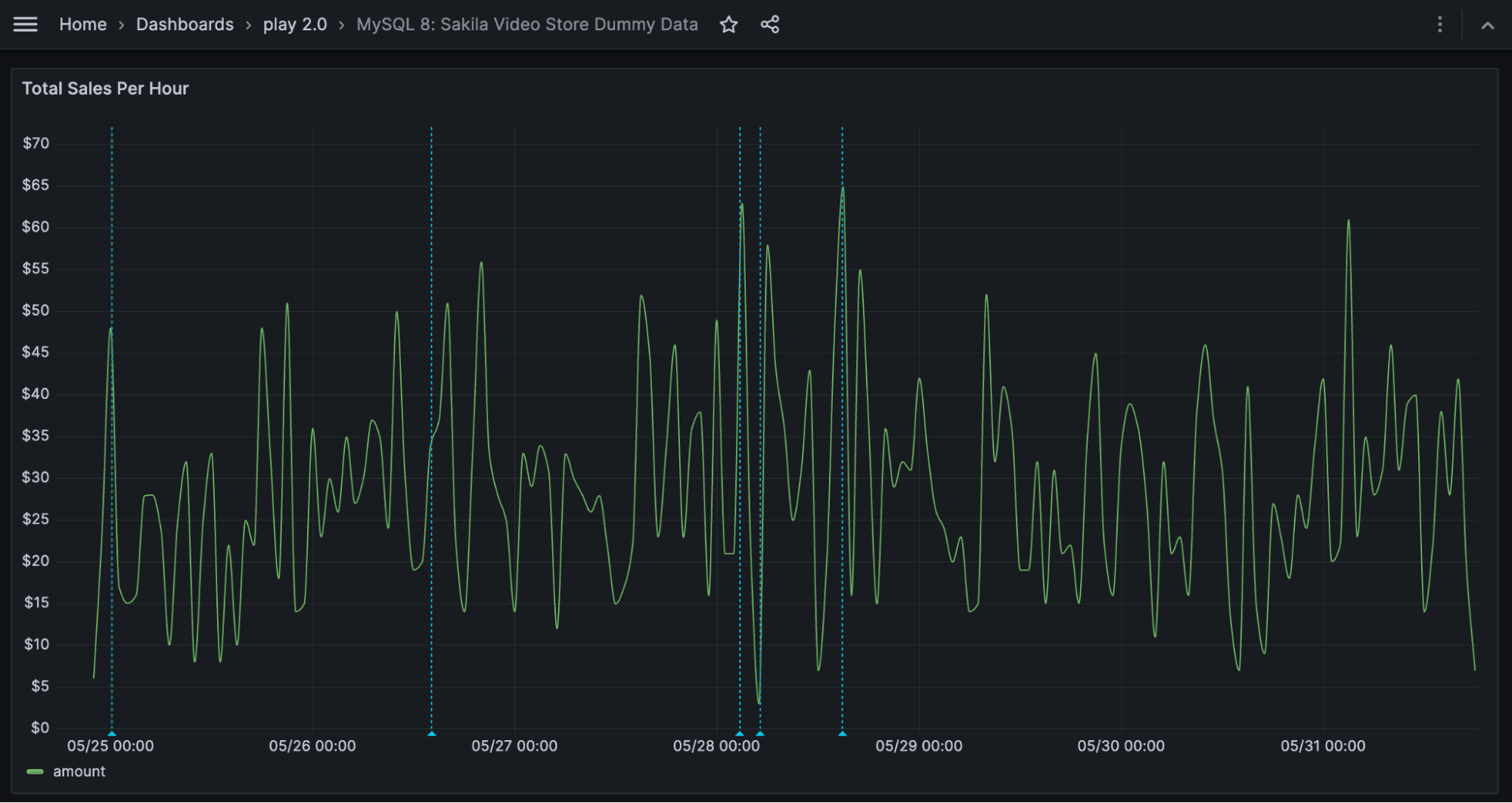Viewport: 1512px width, 803px height.
Task: Click the first annotation marker at 05/28
Action: [x=740, y=733]
